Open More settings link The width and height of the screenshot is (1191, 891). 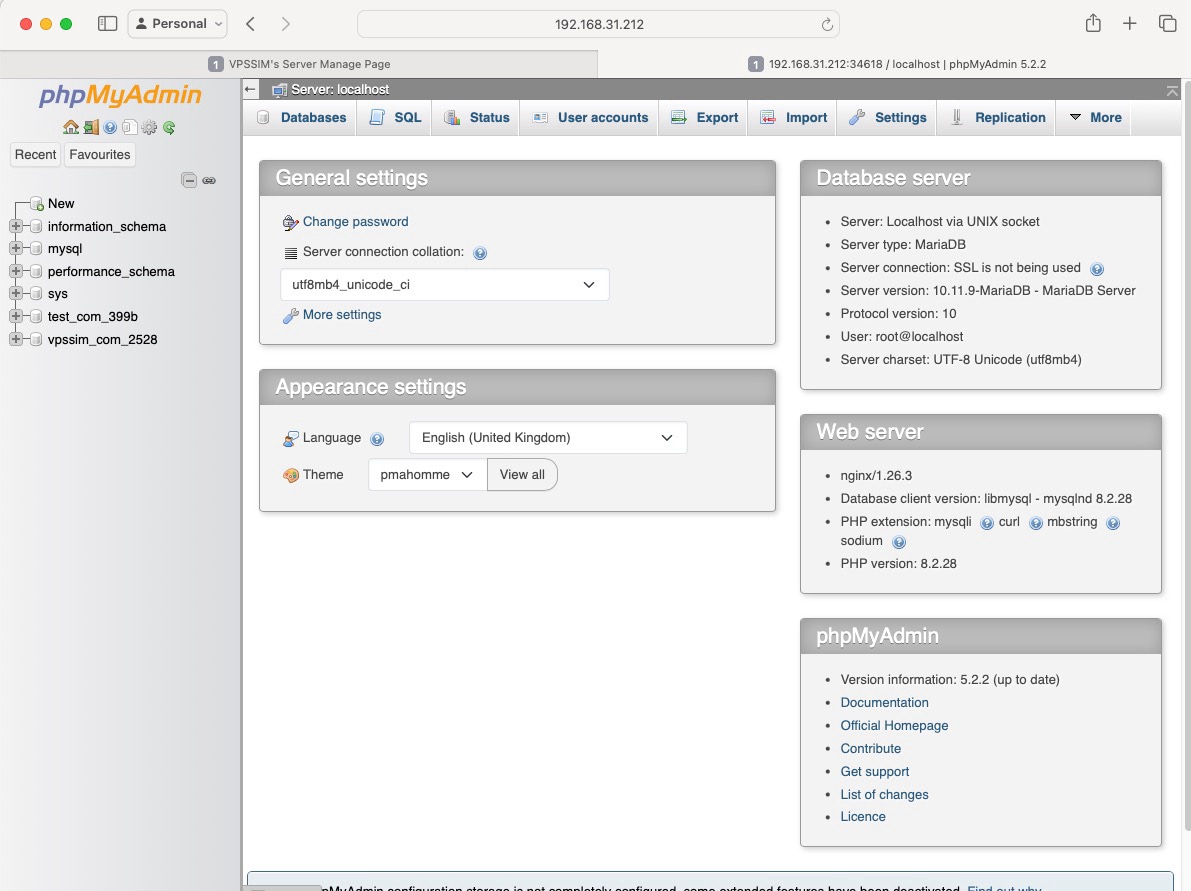342,314
